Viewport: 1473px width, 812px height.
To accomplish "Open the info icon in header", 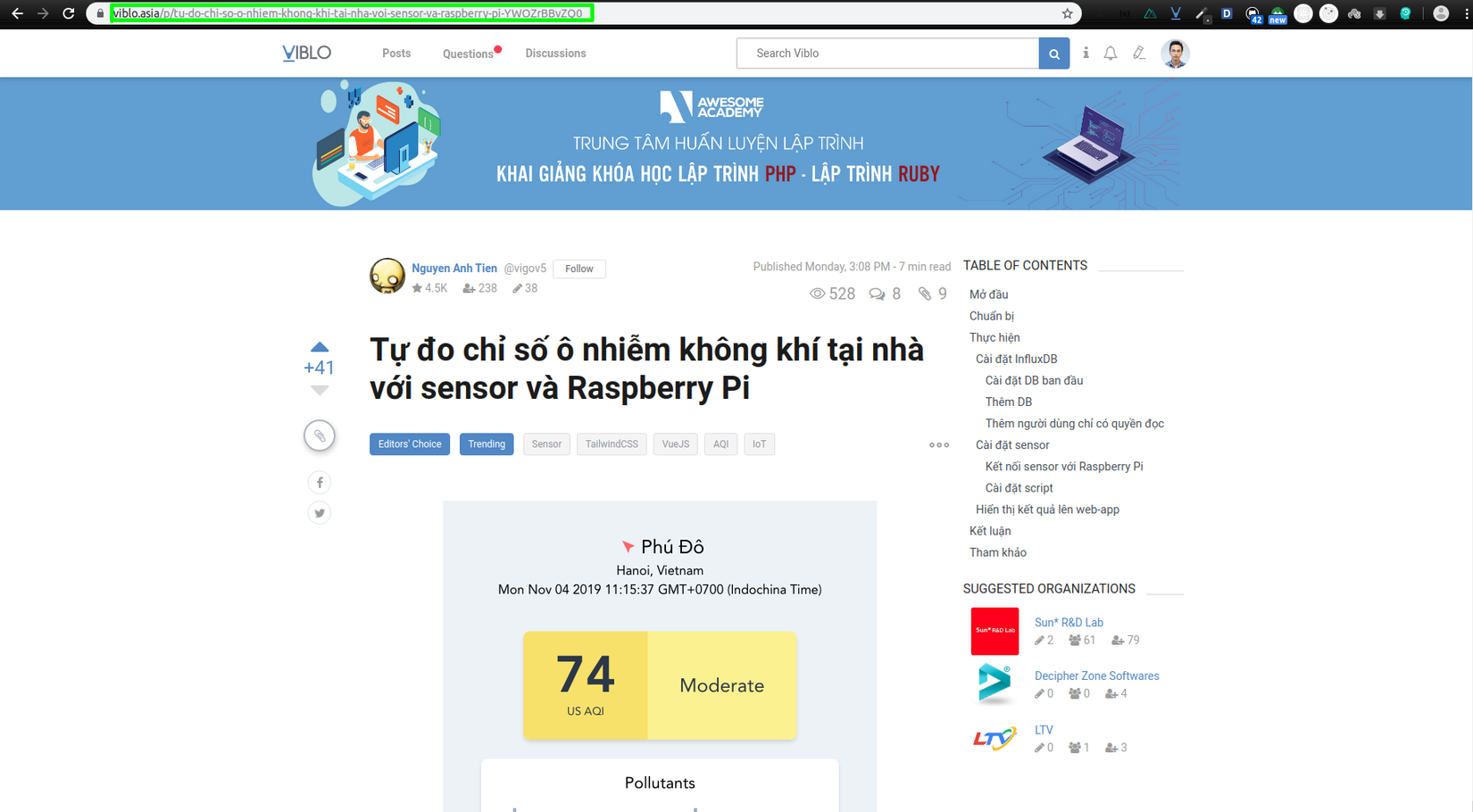I will (x=1086, y=54).
